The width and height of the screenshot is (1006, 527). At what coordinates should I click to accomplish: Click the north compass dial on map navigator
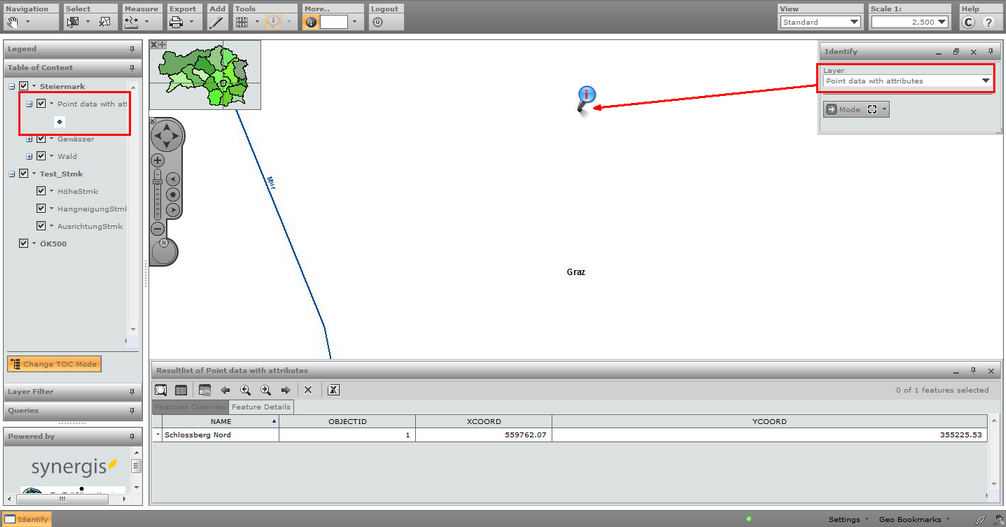[164, 251]
